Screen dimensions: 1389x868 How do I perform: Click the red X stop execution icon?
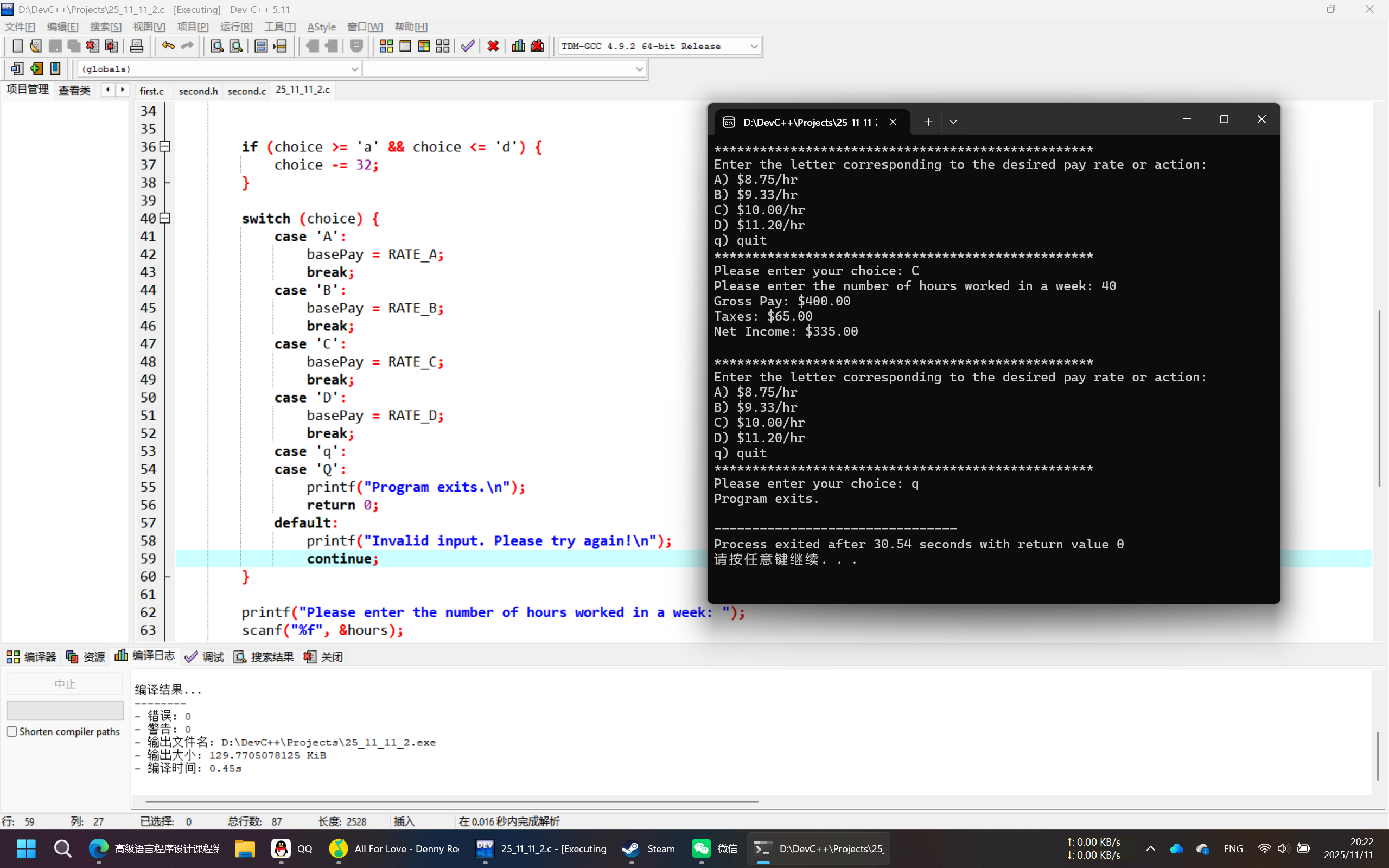(x=493, y=46)
